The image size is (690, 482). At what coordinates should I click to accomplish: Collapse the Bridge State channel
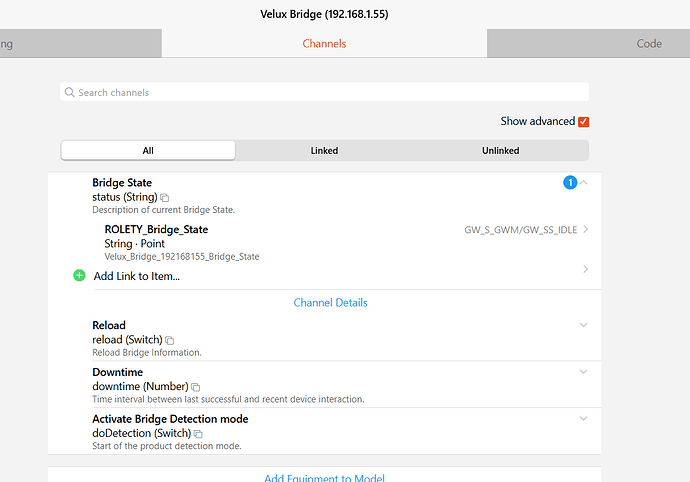click(x=584, y=183)
